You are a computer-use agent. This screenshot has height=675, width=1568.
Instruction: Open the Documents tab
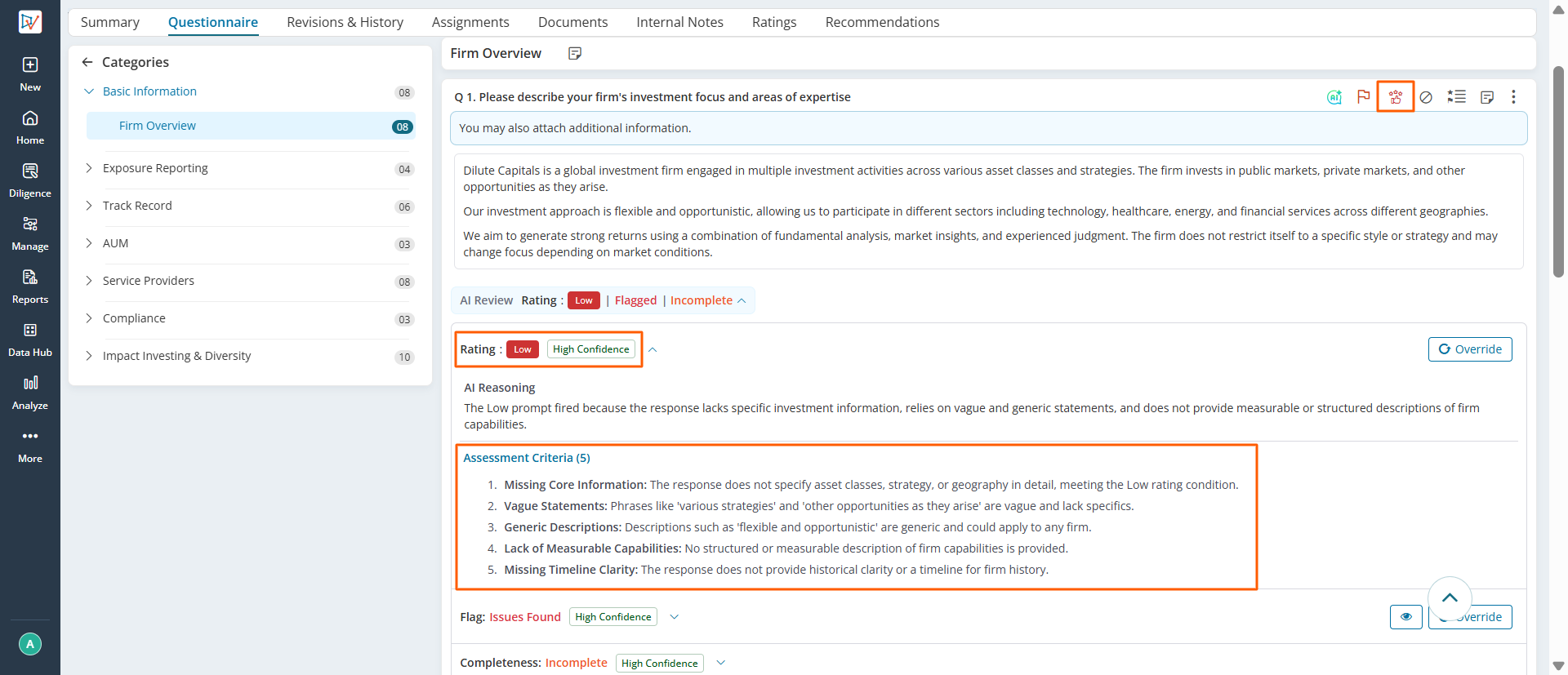[x=572, y=22]
